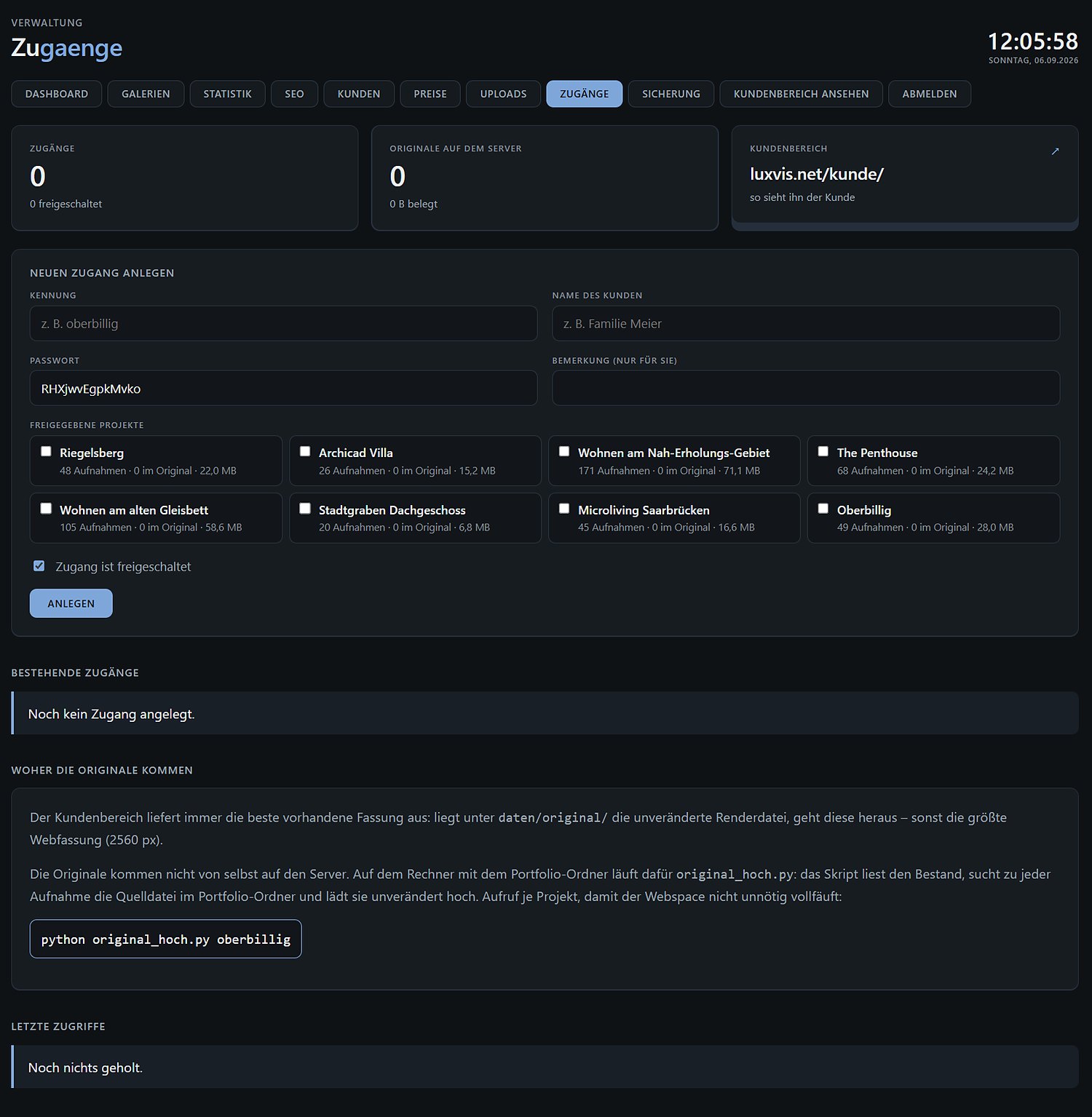Click the '0 B belegt' text
The image size is (1092, 1117).
(414, 204)
